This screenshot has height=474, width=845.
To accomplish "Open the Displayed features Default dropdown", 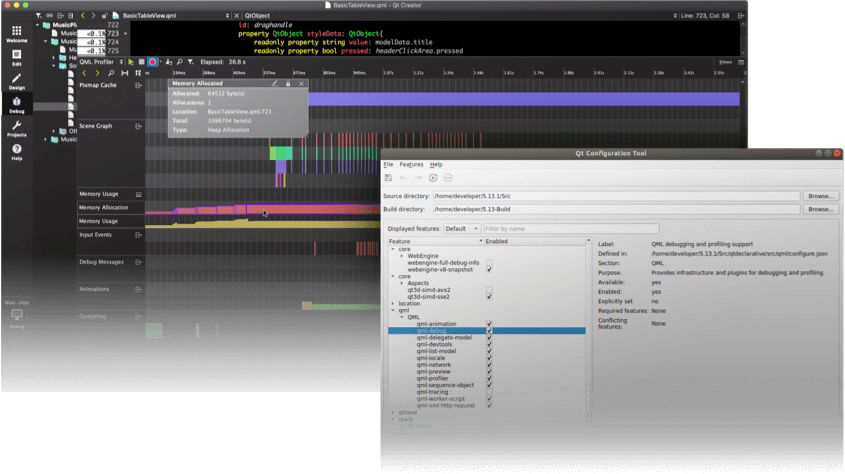I will 461,229.
